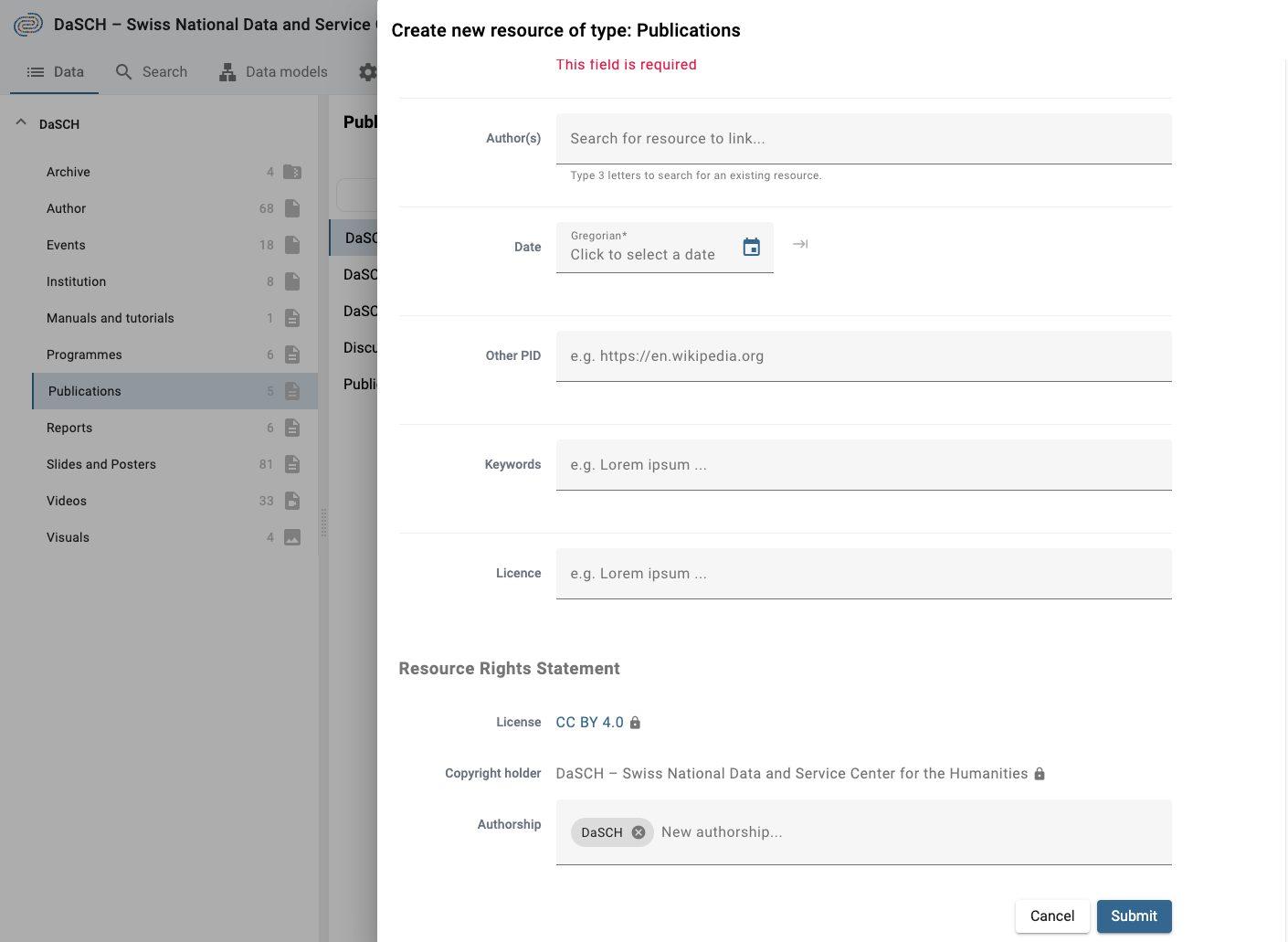The height and width of the screenshot is (942, 1288).
Task: Select Reports in the sidebar
Action: (x=174, y=428)
